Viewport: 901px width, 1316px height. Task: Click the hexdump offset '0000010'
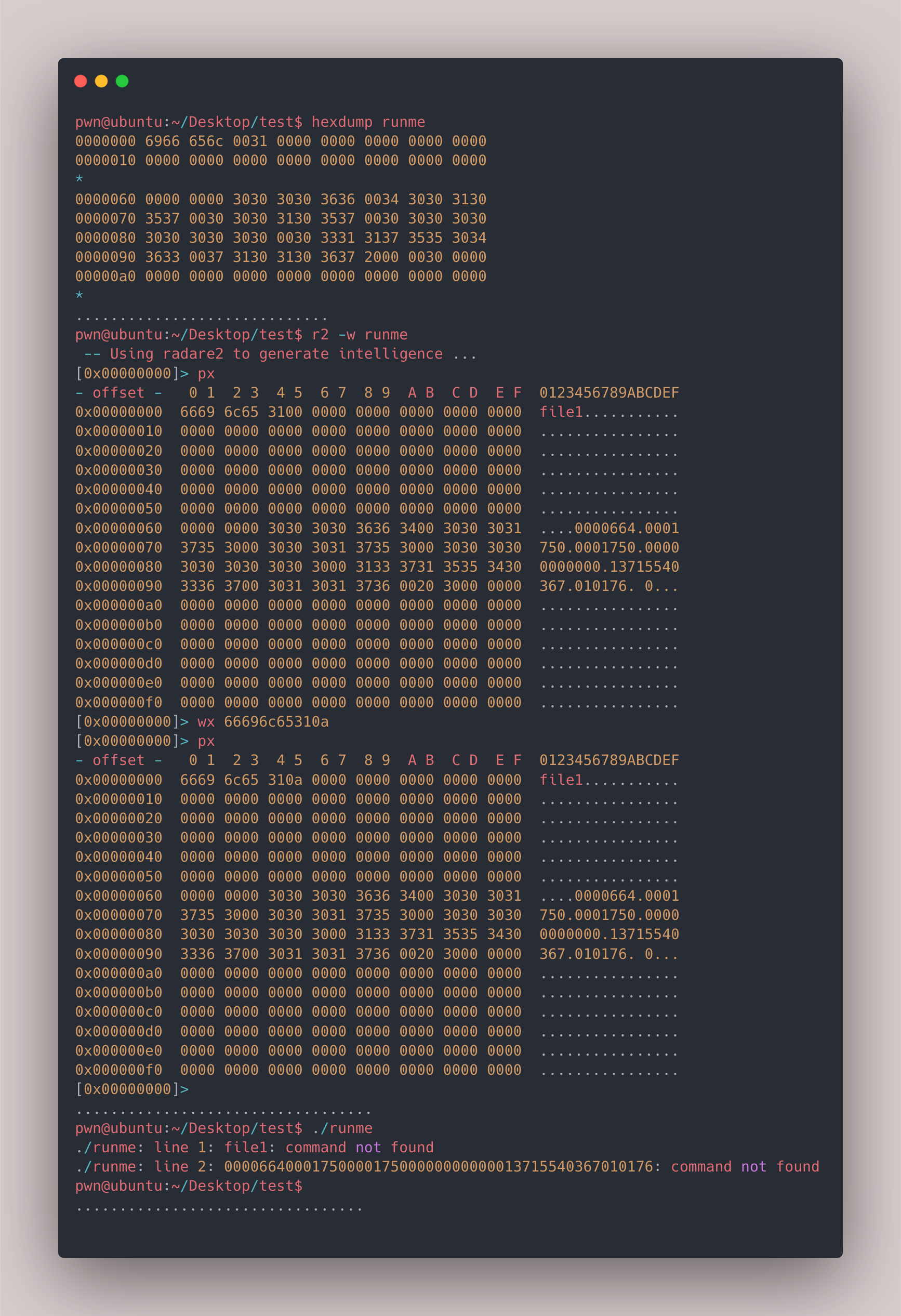(x=105, y=160)
